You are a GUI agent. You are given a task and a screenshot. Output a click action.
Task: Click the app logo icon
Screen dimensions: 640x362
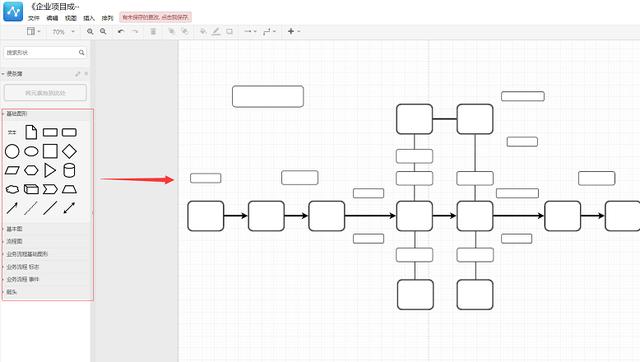click(x=13, y=11)
